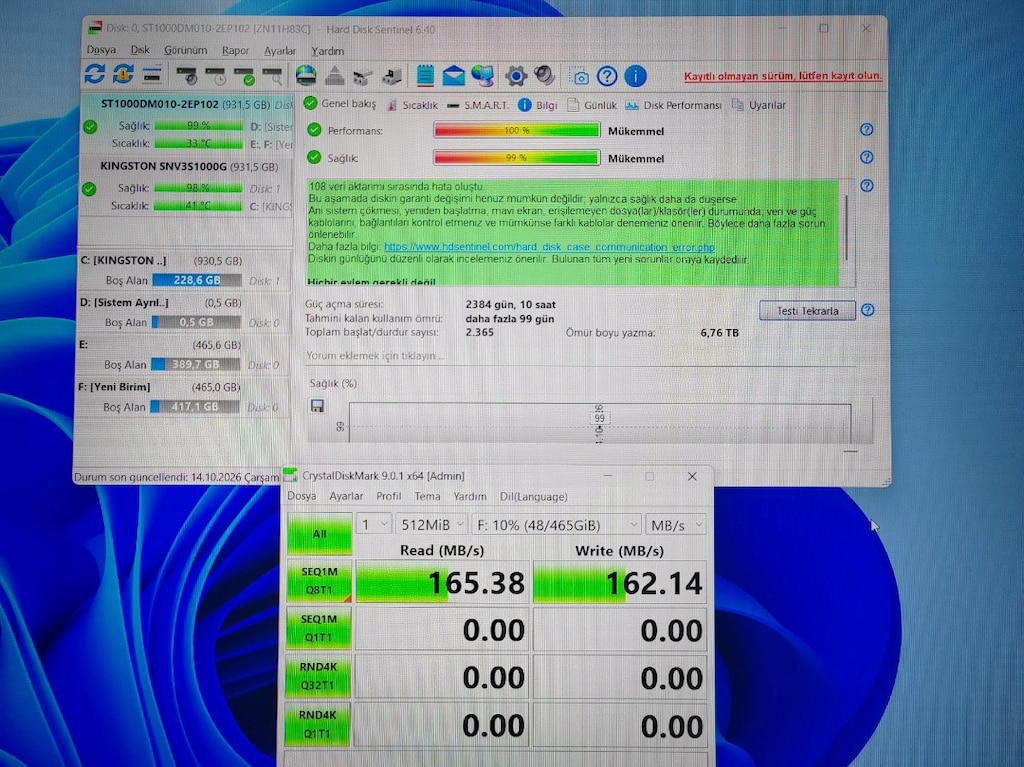The image size is (1024, 767).
Task: Open Tema menu in CrystalDiskMark
Action: (x=427, y=496)
